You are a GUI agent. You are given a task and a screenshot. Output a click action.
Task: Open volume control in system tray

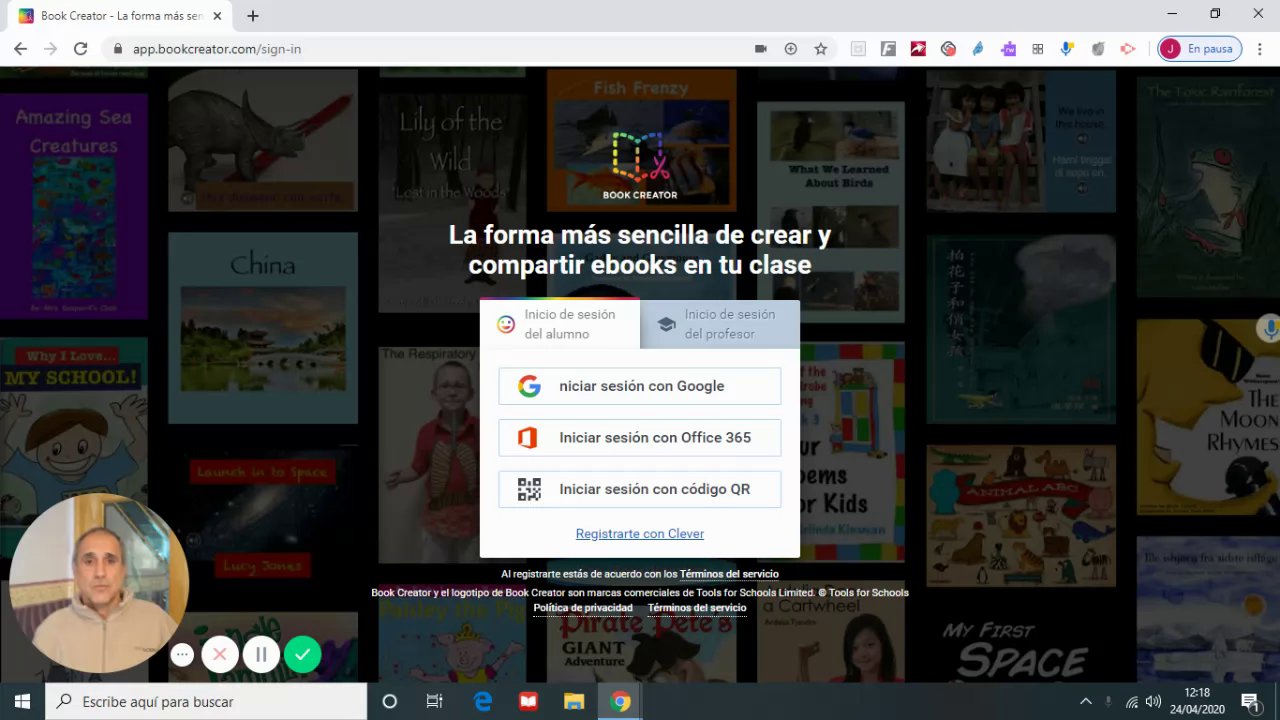click(x=1153, y=701)
